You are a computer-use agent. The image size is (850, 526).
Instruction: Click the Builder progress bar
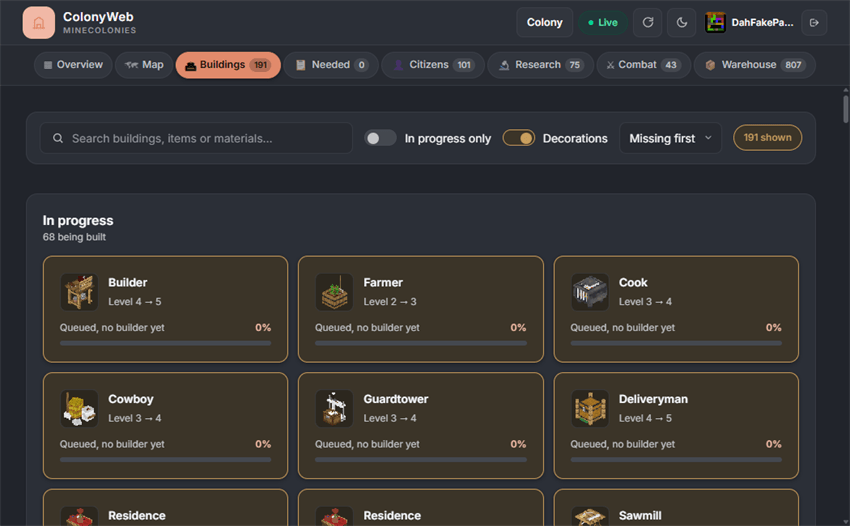[165, 343]
